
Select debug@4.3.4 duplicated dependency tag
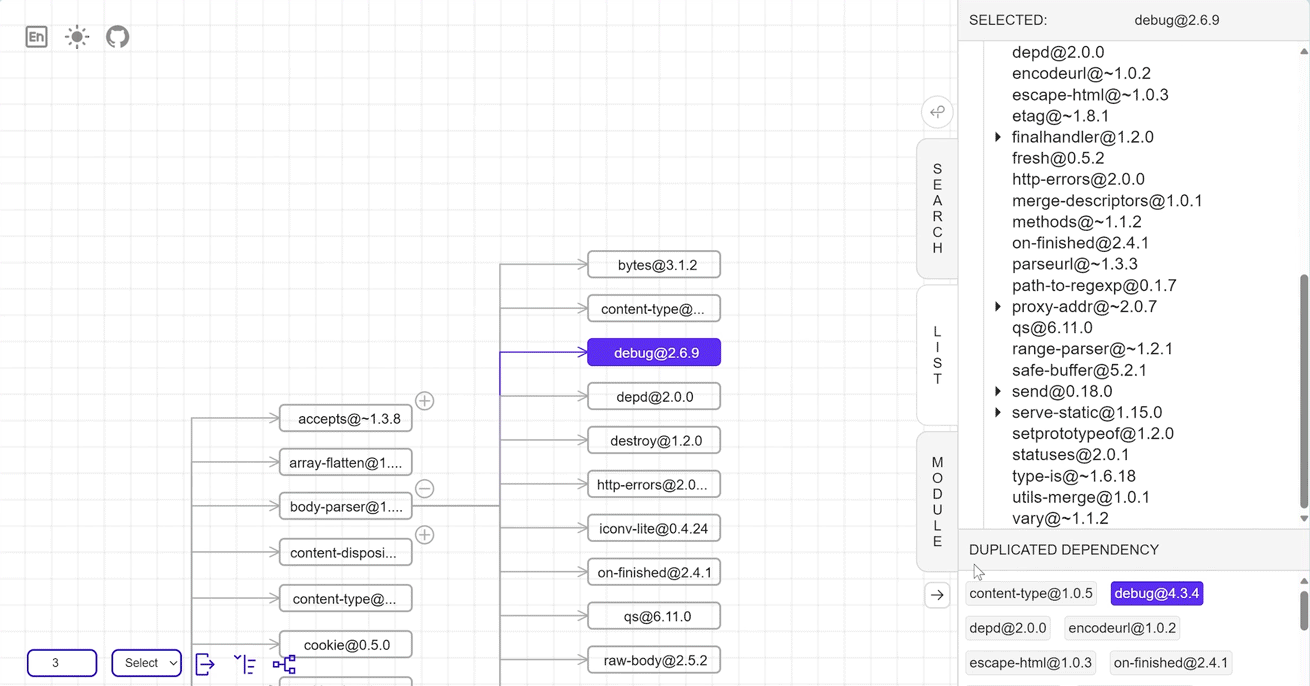pos(1157,594)
